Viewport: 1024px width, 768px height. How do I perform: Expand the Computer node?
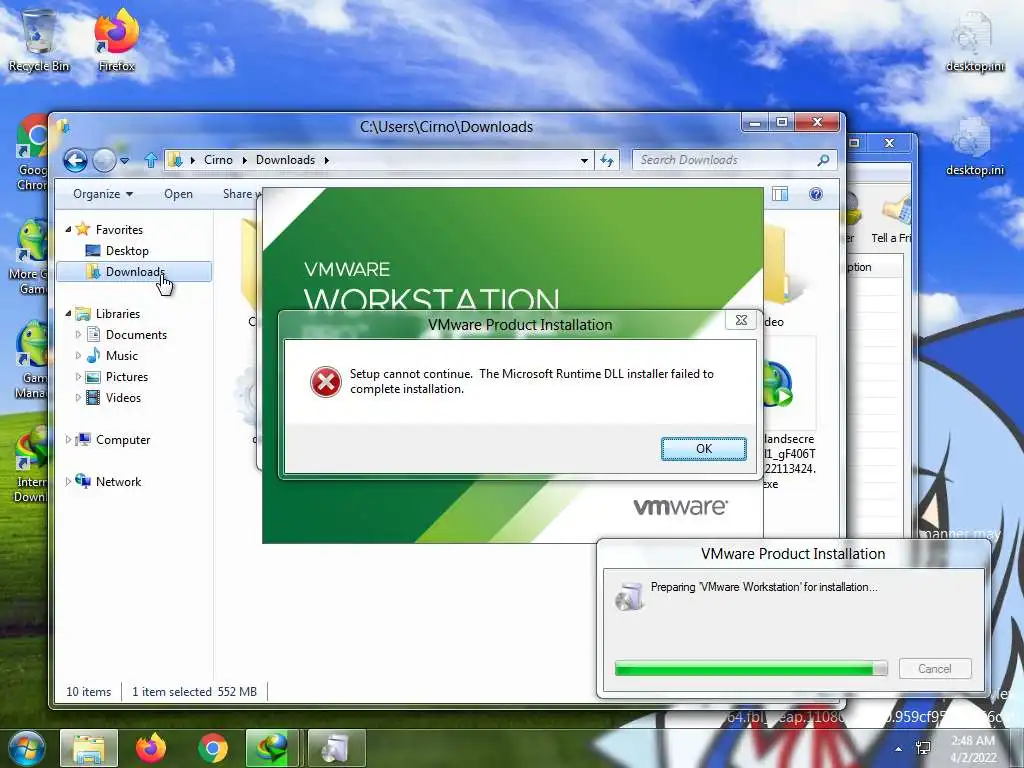point(68,440)
